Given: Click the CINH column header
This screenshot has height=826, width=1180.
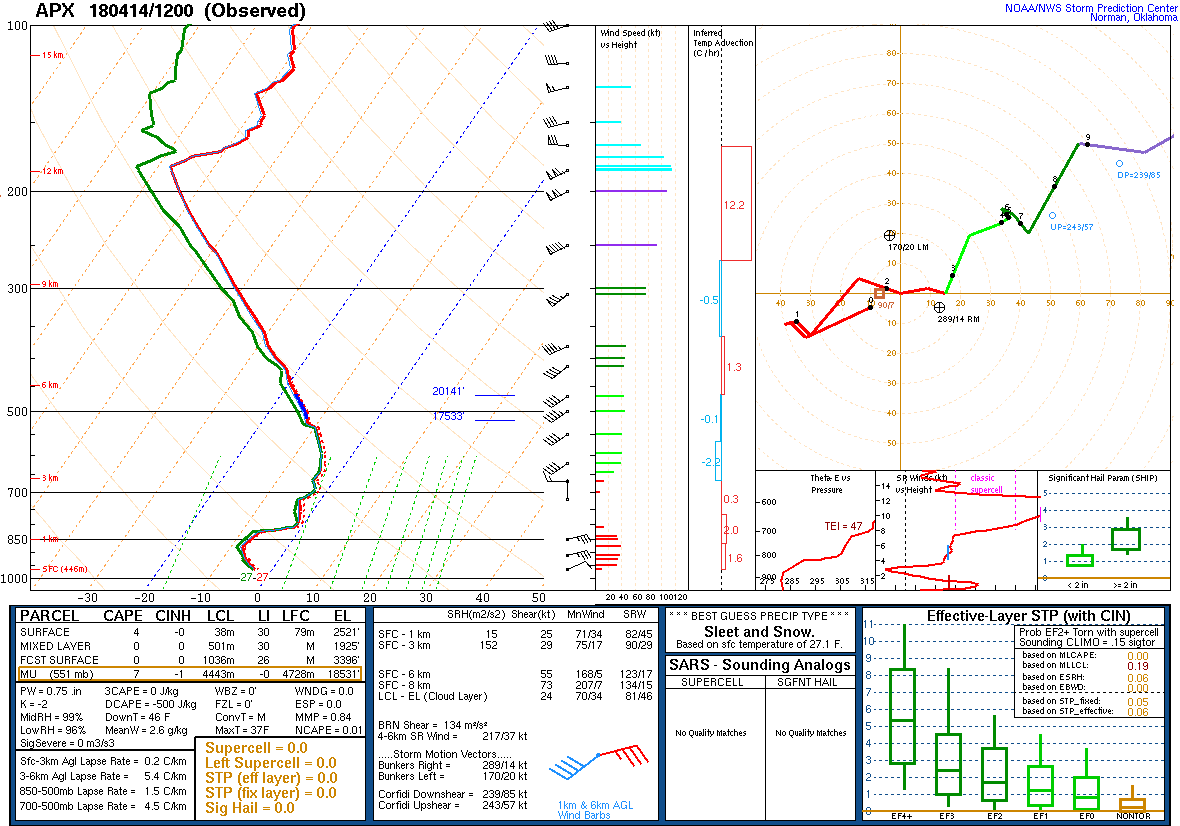Looking at the screenshot, I should point(173,616).
